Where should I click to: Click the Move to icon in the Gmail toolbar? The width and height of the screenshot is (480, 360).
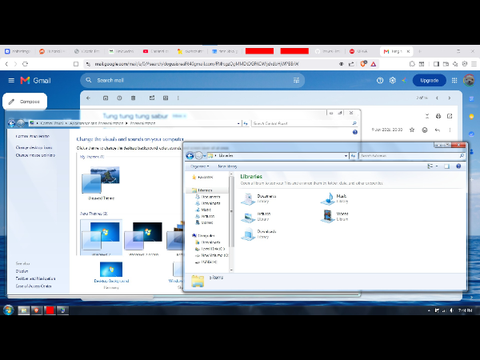152,98
